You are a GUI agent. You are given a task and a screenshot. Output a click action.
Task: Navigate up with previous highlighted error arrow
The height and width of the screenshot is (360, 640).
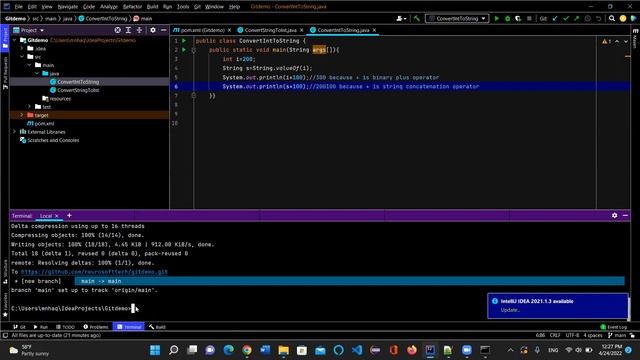coord(617,42)
